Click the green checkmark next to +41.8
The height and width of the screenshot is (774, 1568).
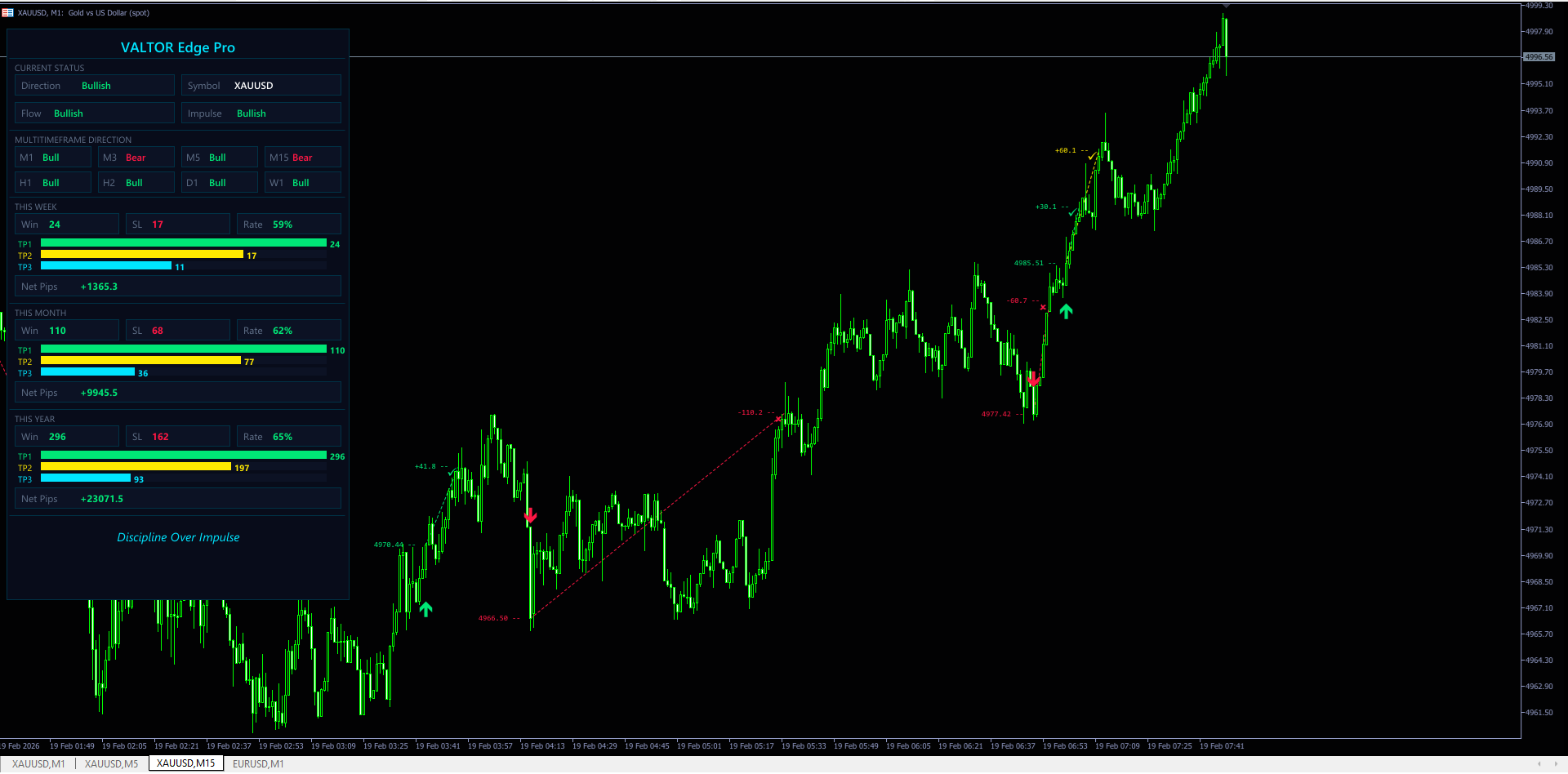451,472
